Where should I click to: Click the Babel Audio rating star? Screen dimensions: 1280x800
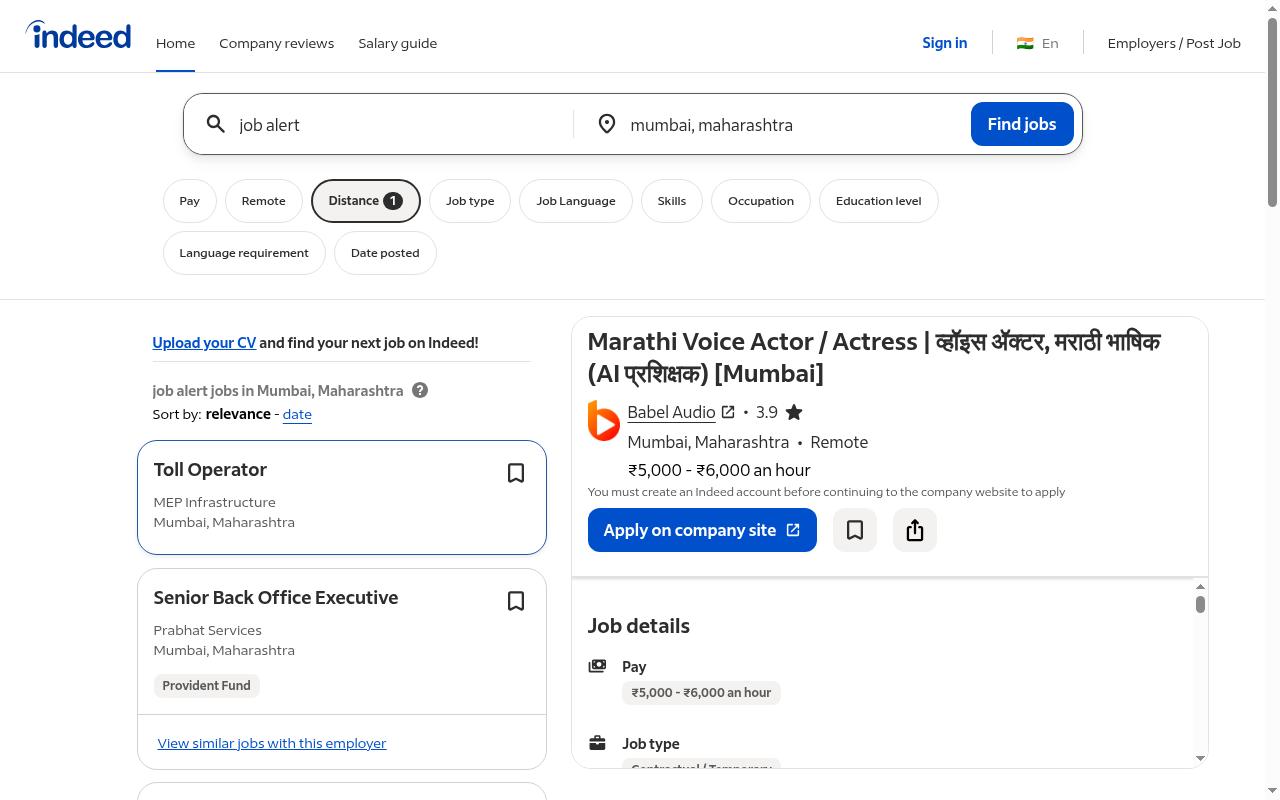(794, 412)
